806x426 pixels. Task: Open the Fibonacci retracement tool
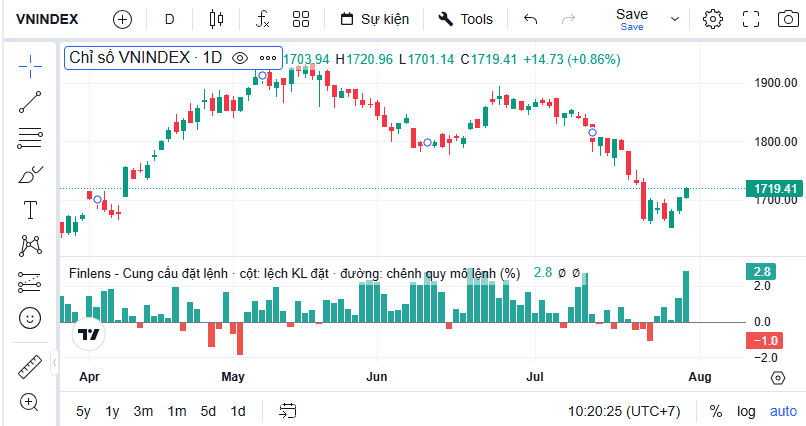pos(30,138)
